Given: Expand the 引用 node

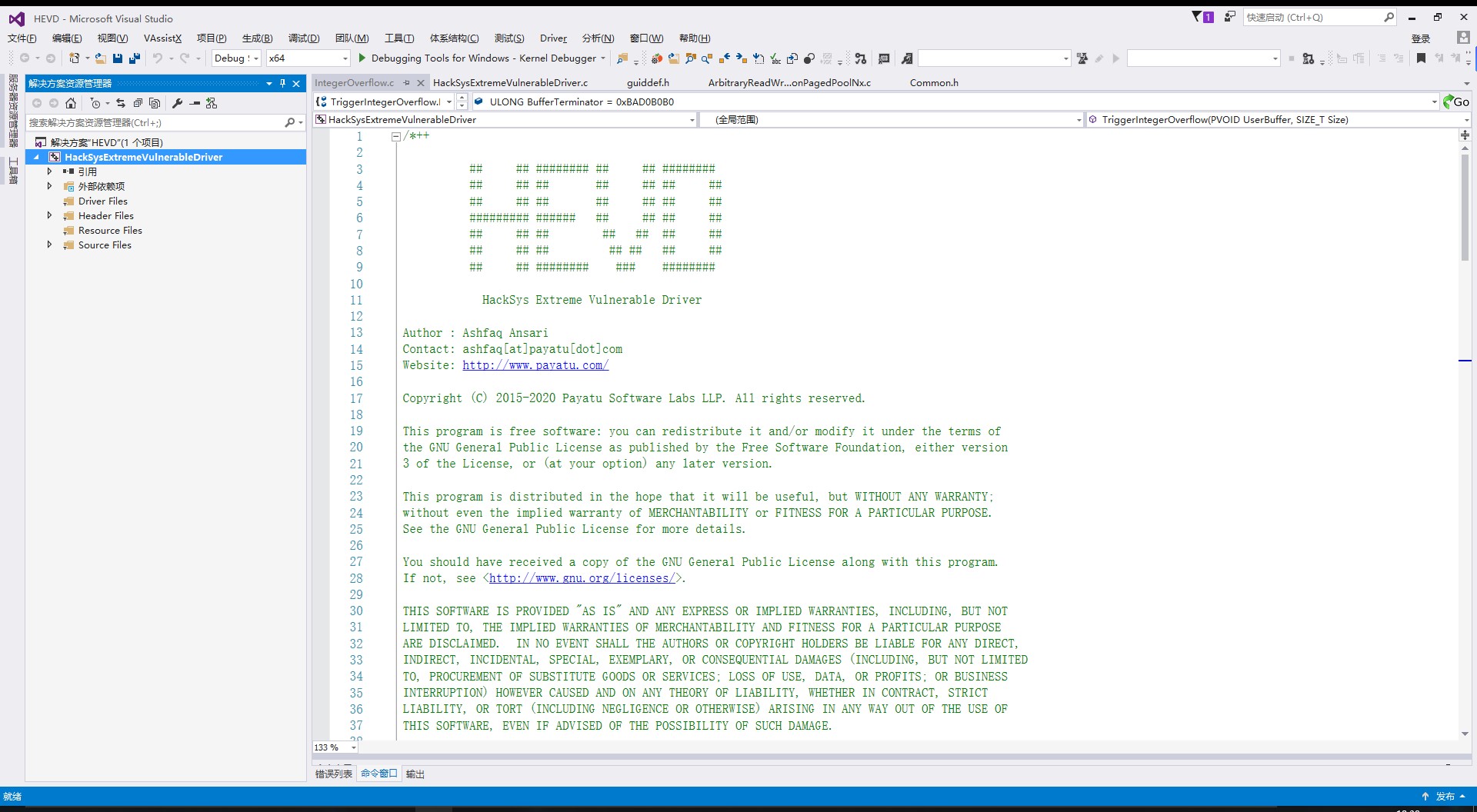Looking at the screenshot, I should [x=49, y=171].
